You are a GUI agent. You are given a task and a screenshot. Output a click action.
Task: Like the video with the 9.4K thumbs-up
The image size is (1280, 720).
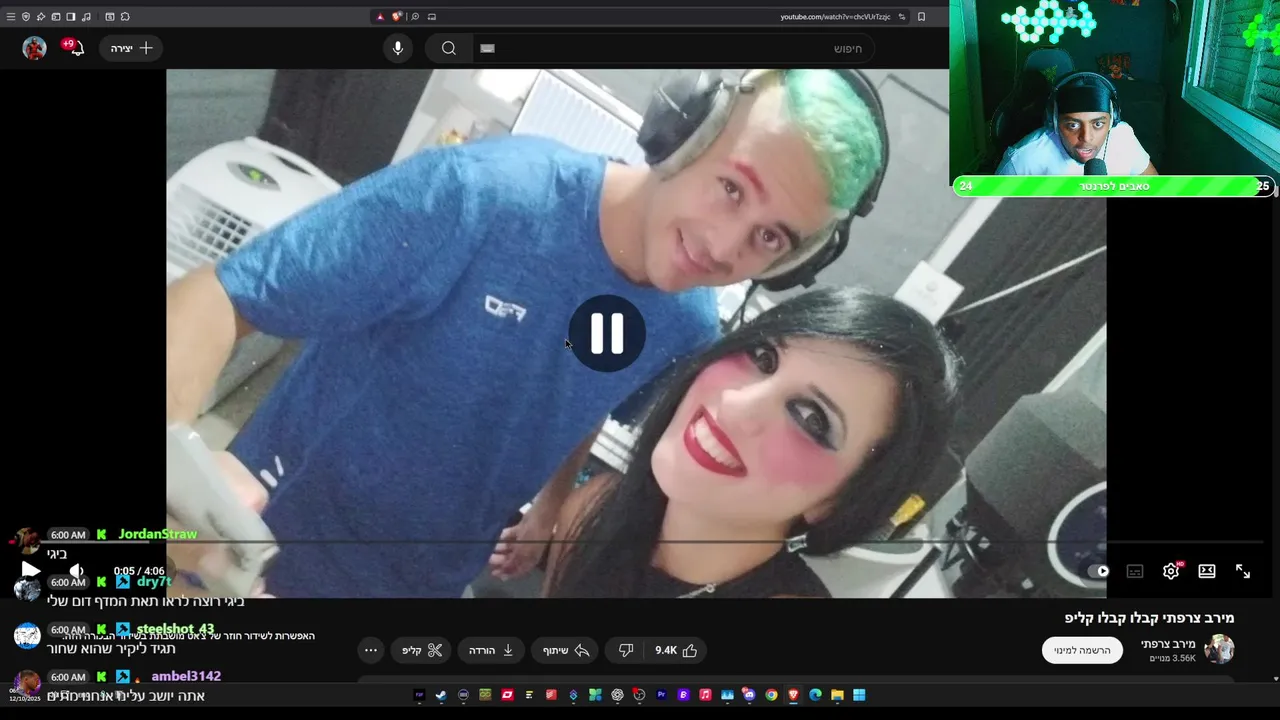pos(676,650)
